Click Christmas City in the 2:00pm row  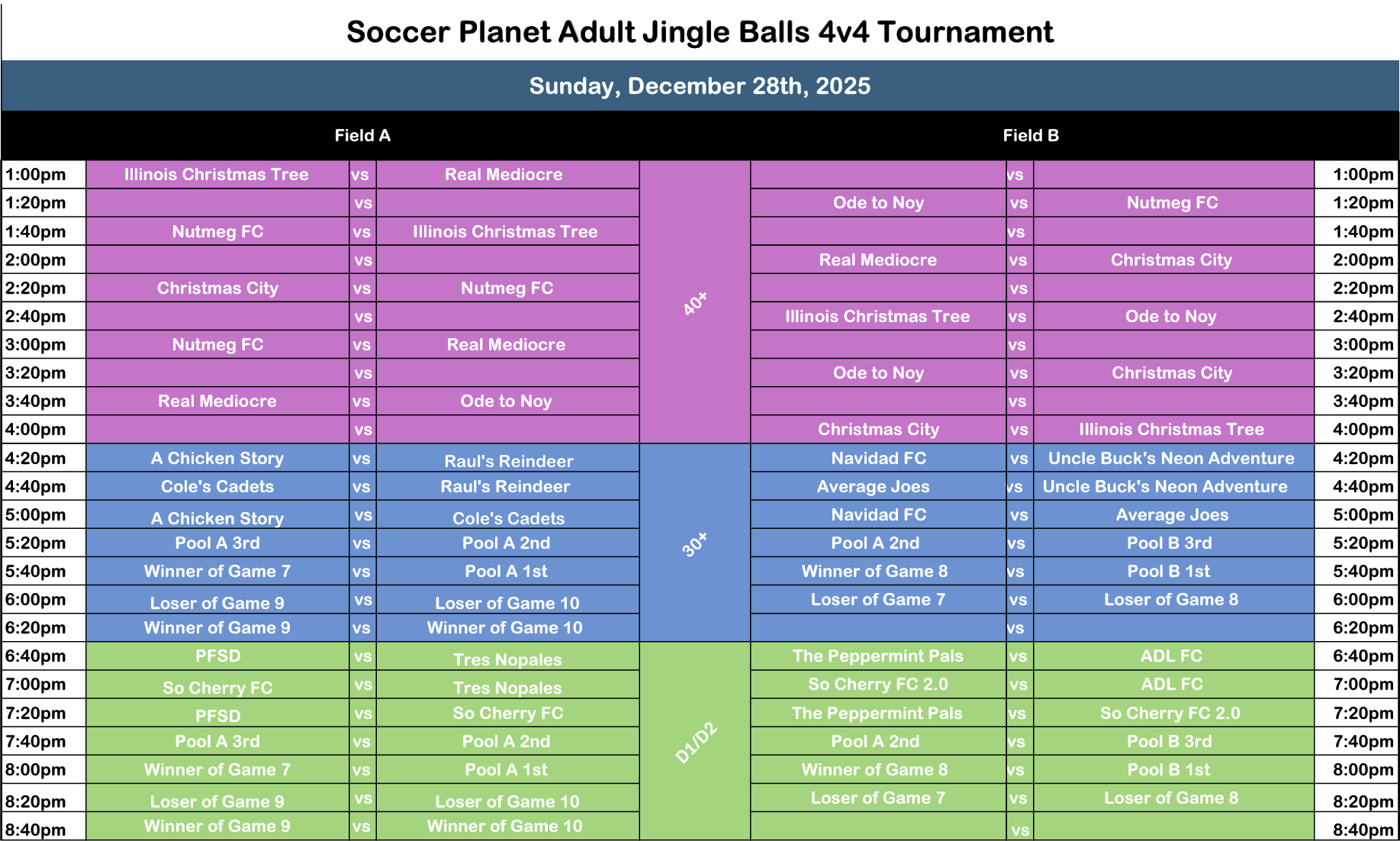(x=1171, y=260)
